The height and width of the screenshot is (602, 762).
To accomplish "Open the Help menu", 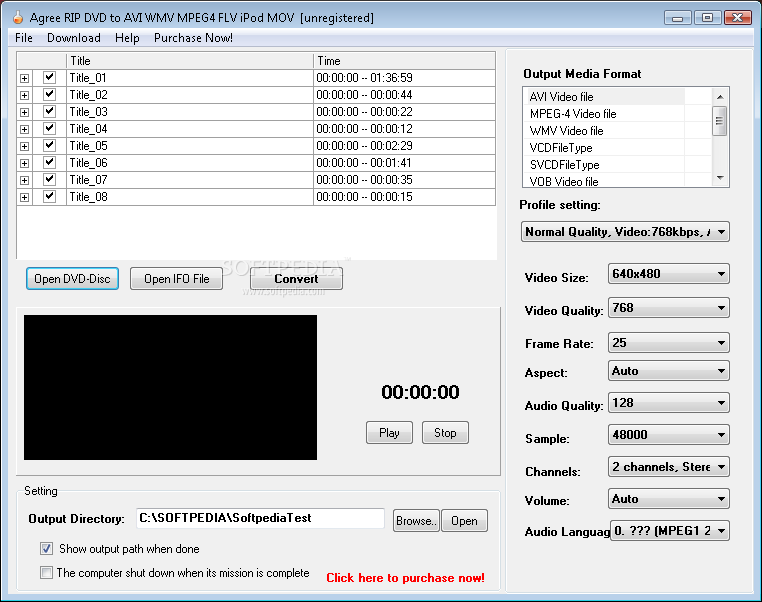I will 127,38.
